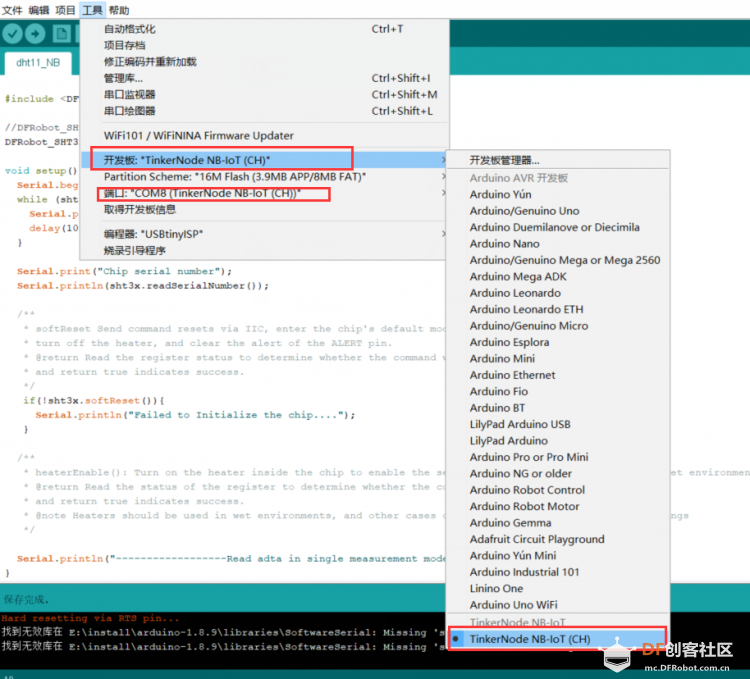
Task: Click the Upload arrow toolbar icon
Action: (x=34, y=33)
